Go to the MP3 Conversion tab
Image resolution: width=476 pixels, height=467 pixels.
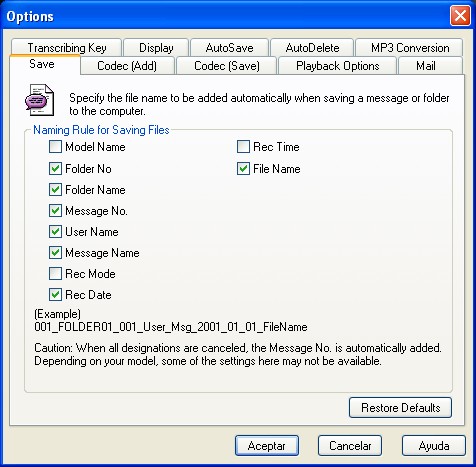click(x=409, y=48)
